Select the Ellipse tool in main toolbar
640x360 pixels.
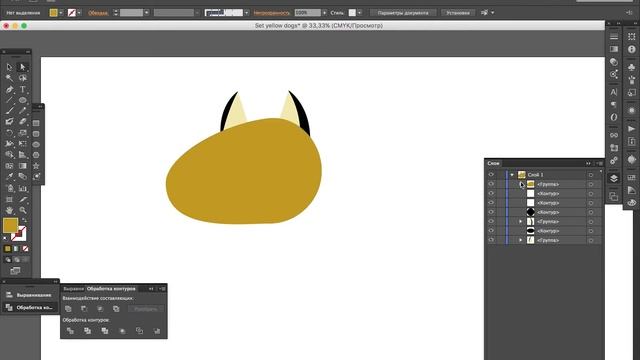(x=22, y=100)
